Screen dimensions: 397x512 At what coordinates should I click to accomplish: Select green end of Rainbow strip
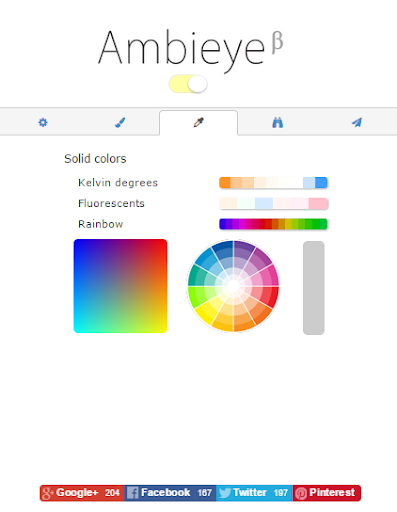click(x=323, y=224)
